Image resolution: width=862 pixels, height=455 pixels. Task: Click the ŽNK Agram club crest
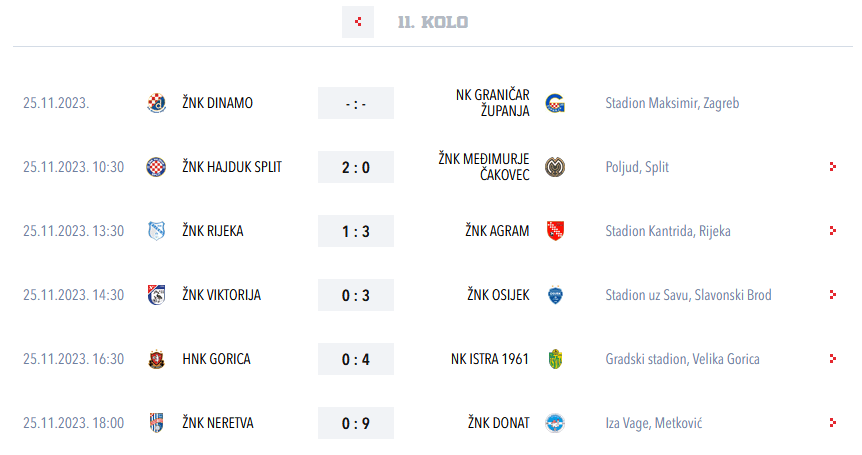click(555, 231)
